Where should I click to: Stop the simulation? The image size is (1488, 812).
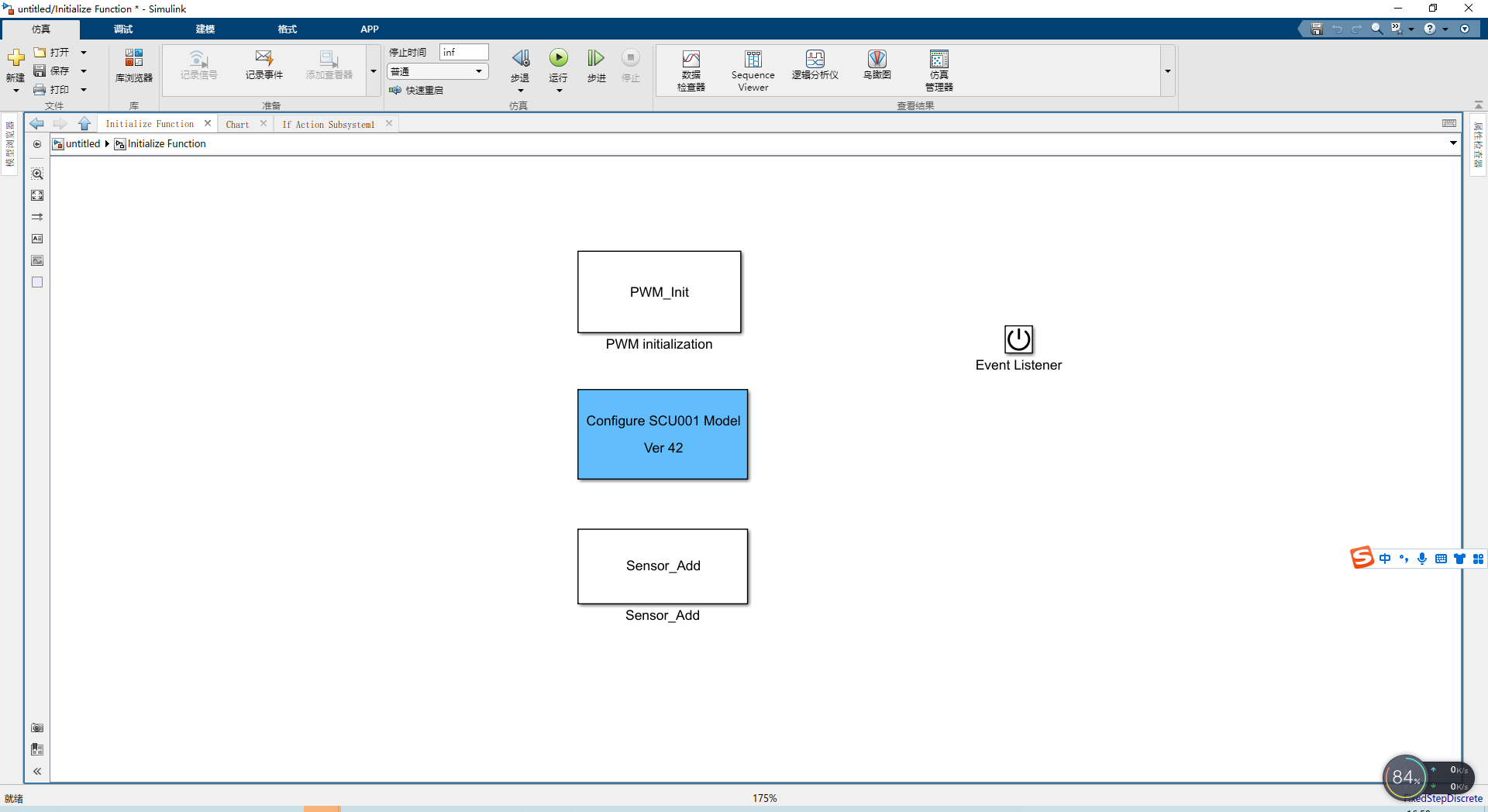click(631, 58)
